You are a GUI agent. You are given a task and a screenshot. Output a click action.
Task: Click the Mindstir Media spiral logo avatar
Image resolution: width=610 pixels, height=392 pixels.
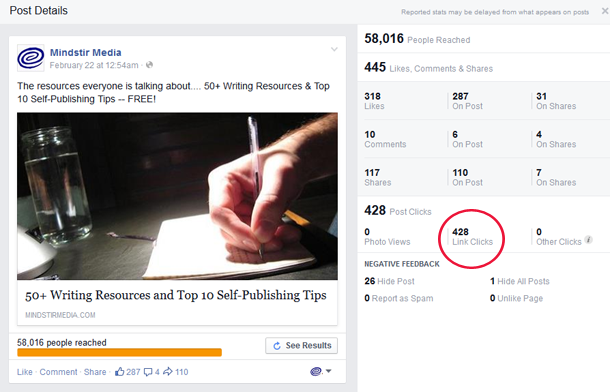[x=30, y=58]
